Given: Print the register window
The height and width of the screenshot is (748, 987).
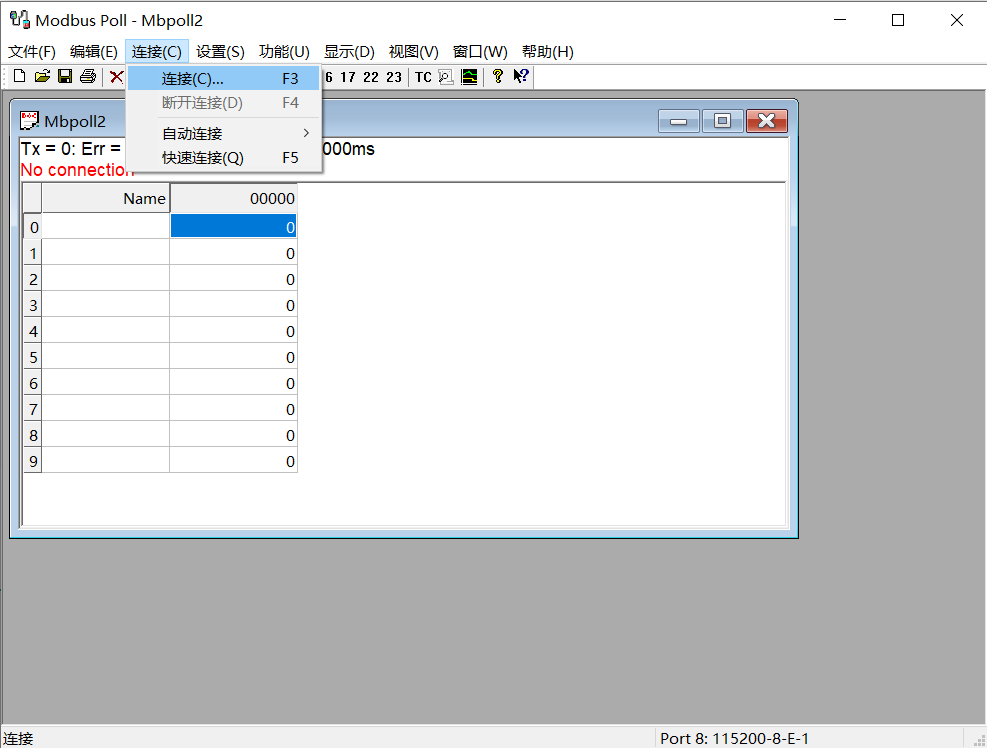Looking at the screenshot, I should pos(87,76).
